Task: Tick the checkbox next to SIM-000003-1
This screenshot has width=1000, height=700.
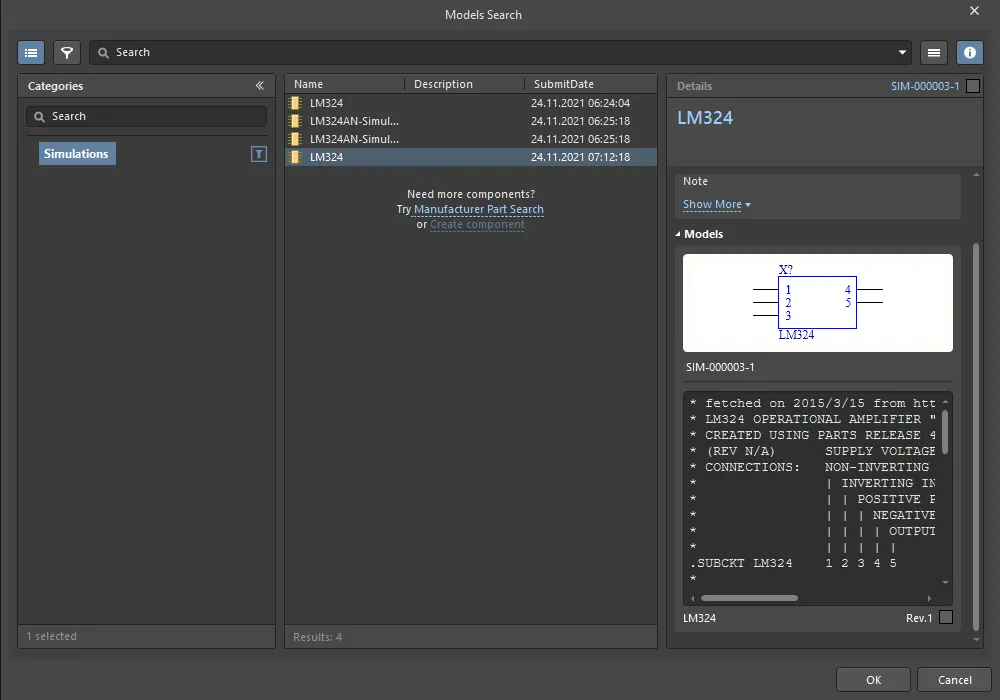Action: tap(973, 86)
